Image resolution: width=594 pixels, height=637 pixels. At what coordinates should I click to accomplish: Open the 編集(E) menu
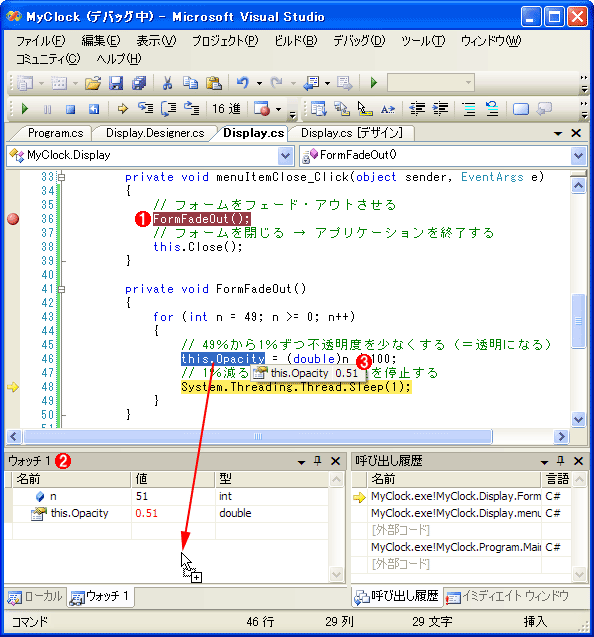[x=100, y=41]
